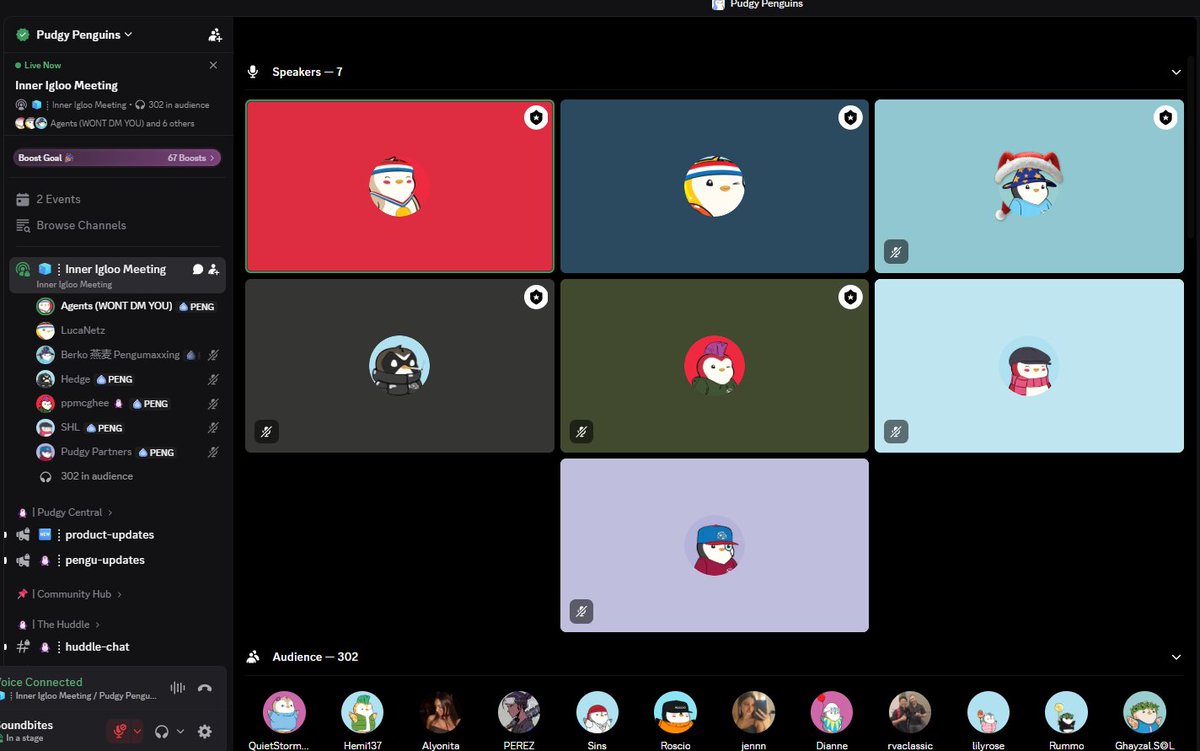
Task: Click the Sins audience avatar
Action: tap(597, 712)
